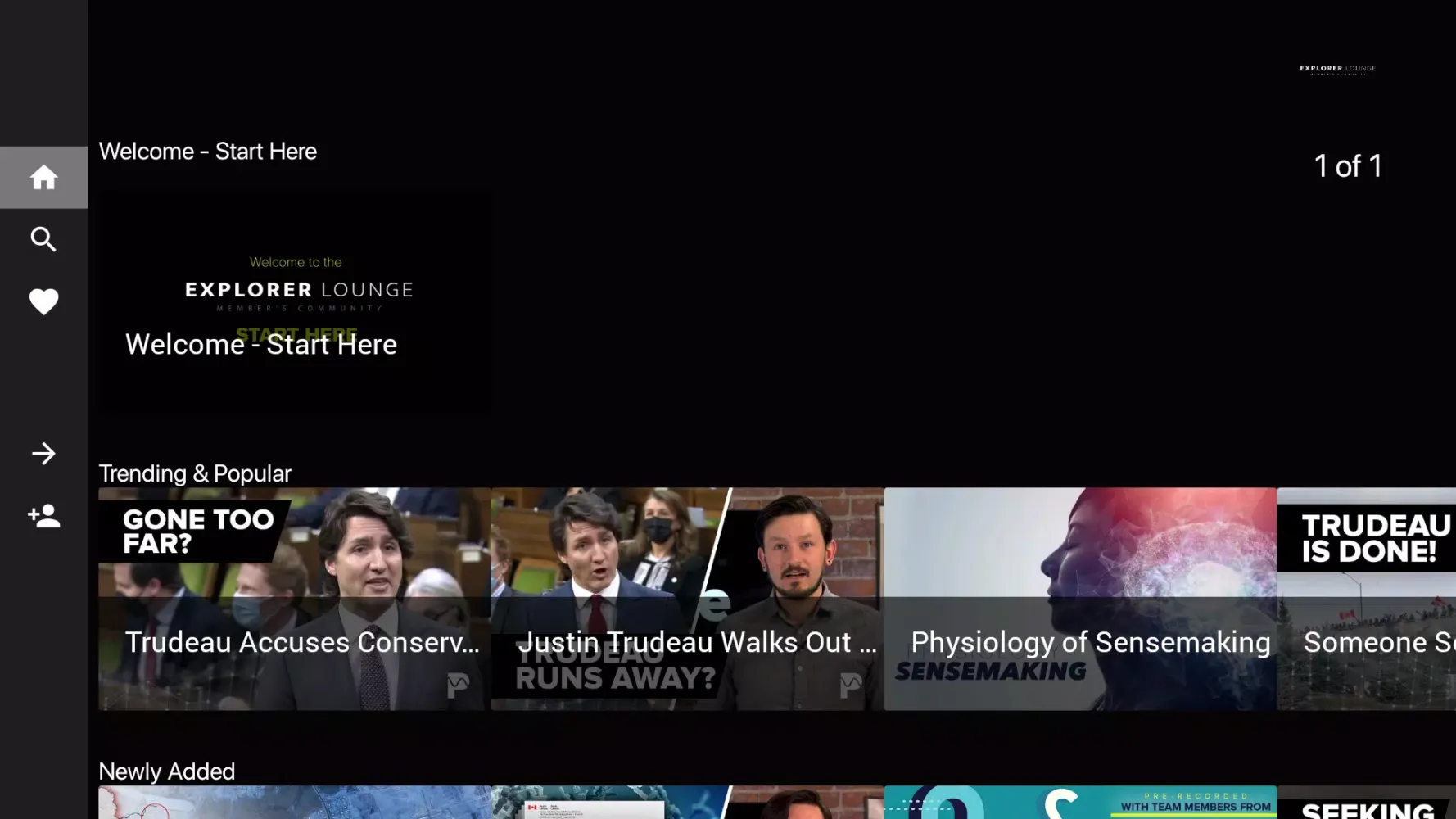This screenshot has height=819, width=1456.
Task: Play Trudeau Accuses Conserv... video
Action: [295, 599]
